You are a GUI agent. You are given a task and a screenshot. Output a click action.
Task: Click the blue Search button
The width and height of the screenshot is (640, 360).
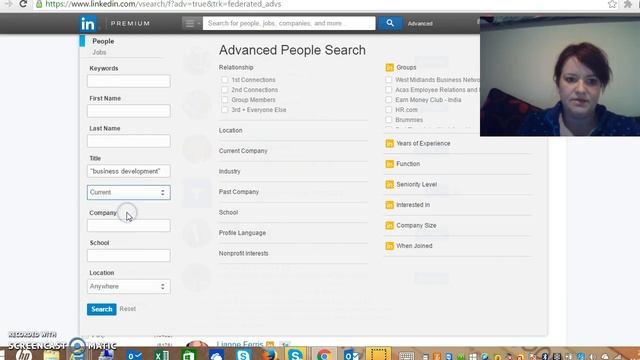102,309
